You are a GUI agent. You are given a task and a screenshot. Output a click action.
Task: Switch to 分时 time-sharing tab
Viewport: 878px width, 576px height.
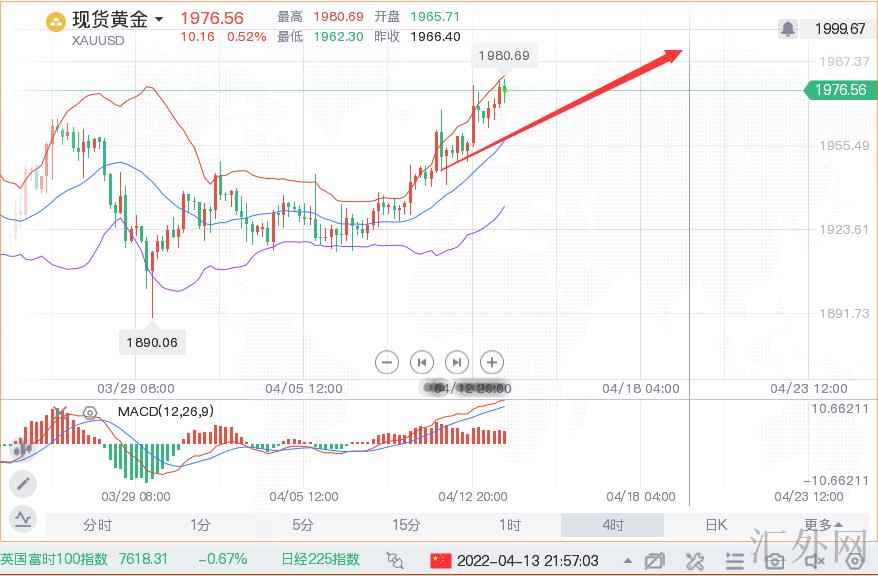coord(97,525)
